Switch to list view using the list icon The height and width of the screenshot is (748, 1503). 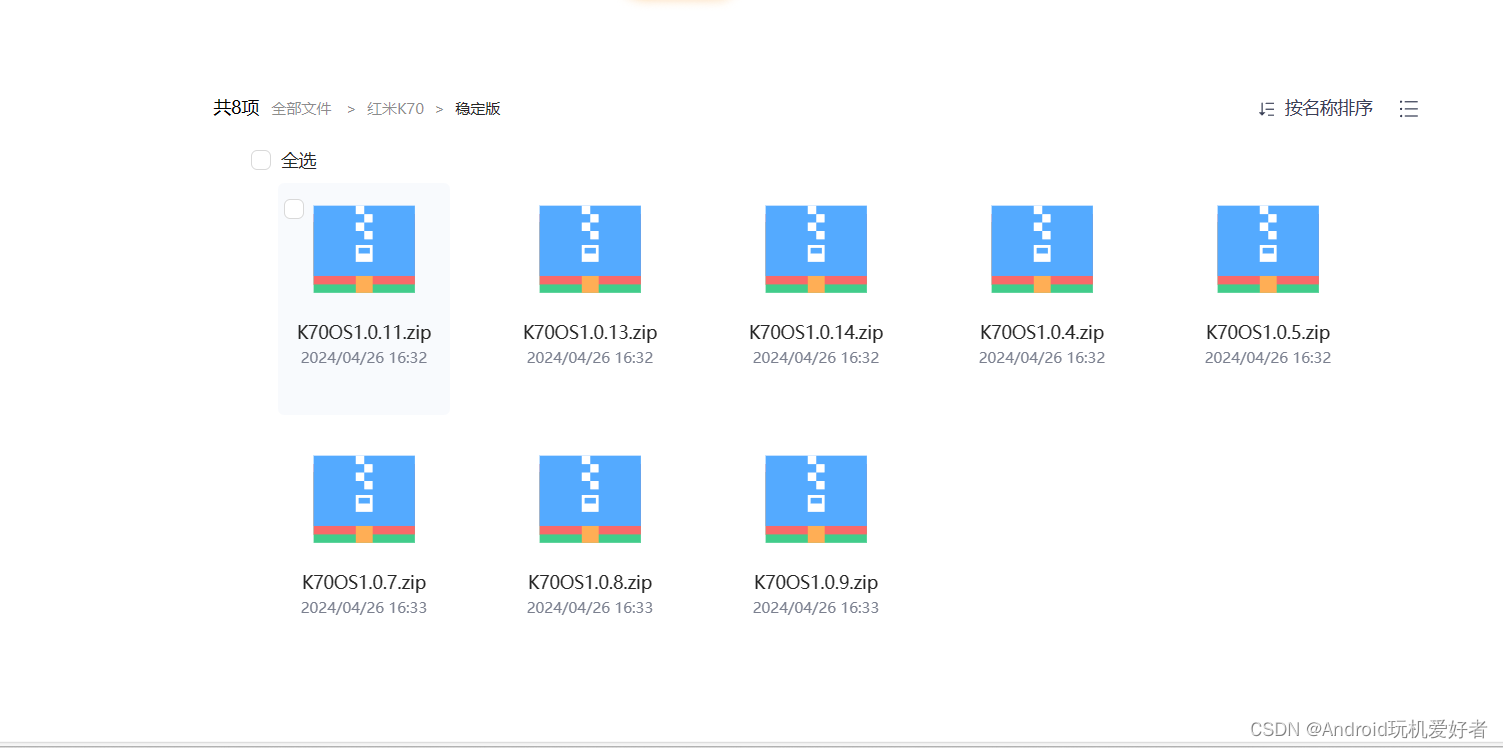[1409, 109]
